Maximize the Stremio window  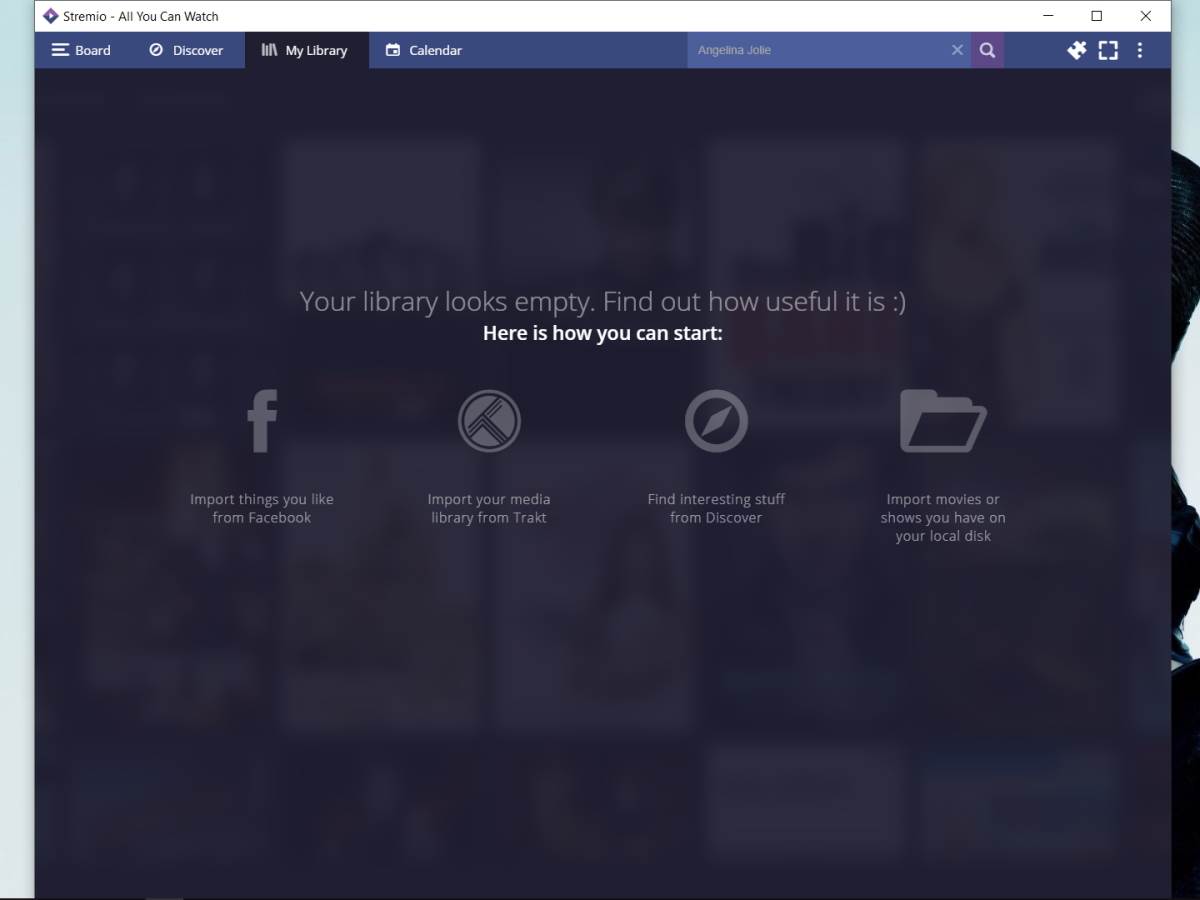point(1096,16)
